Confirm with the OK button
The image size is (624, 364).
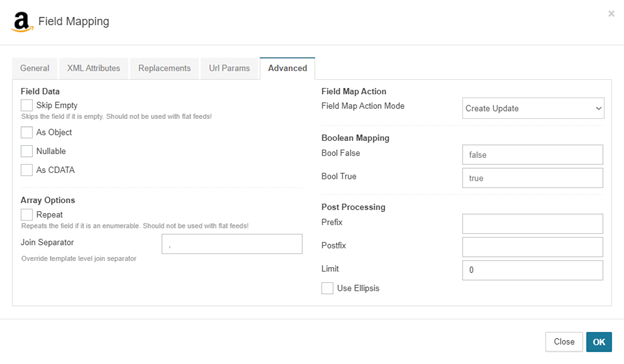point(599,342)
